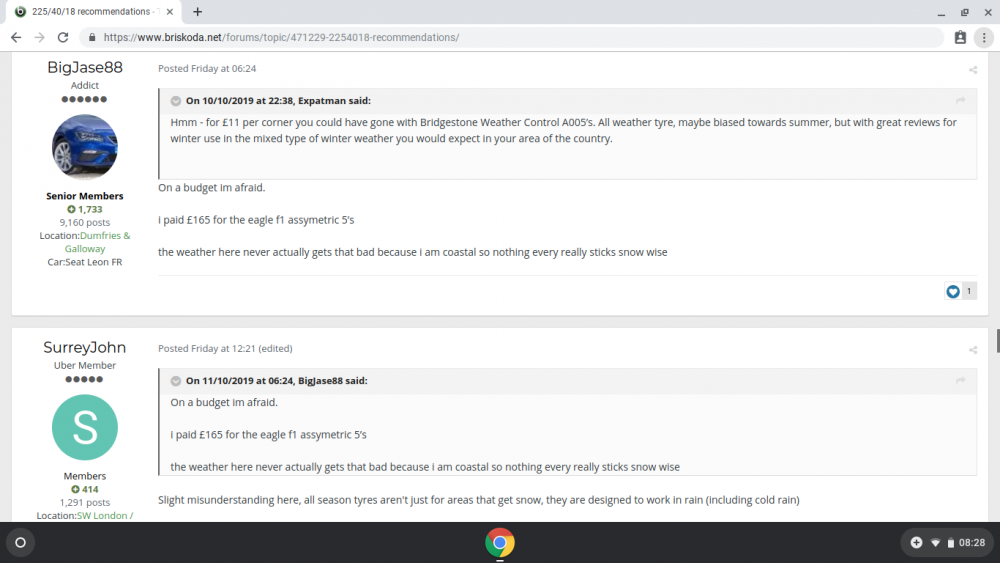Select the 'Senior Members' group label
1000x563 pixels.
tap(85, 196)
